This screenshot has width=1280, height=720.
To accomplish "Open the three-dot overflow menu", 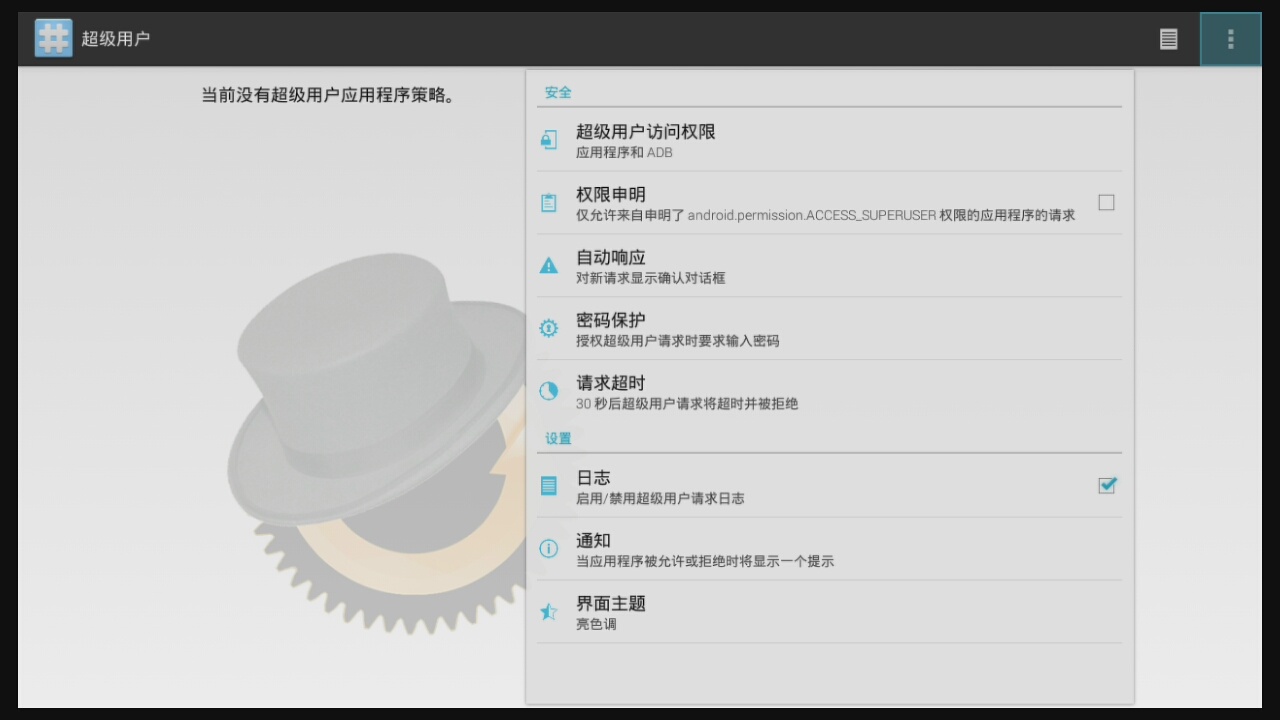I will 1230,39.
